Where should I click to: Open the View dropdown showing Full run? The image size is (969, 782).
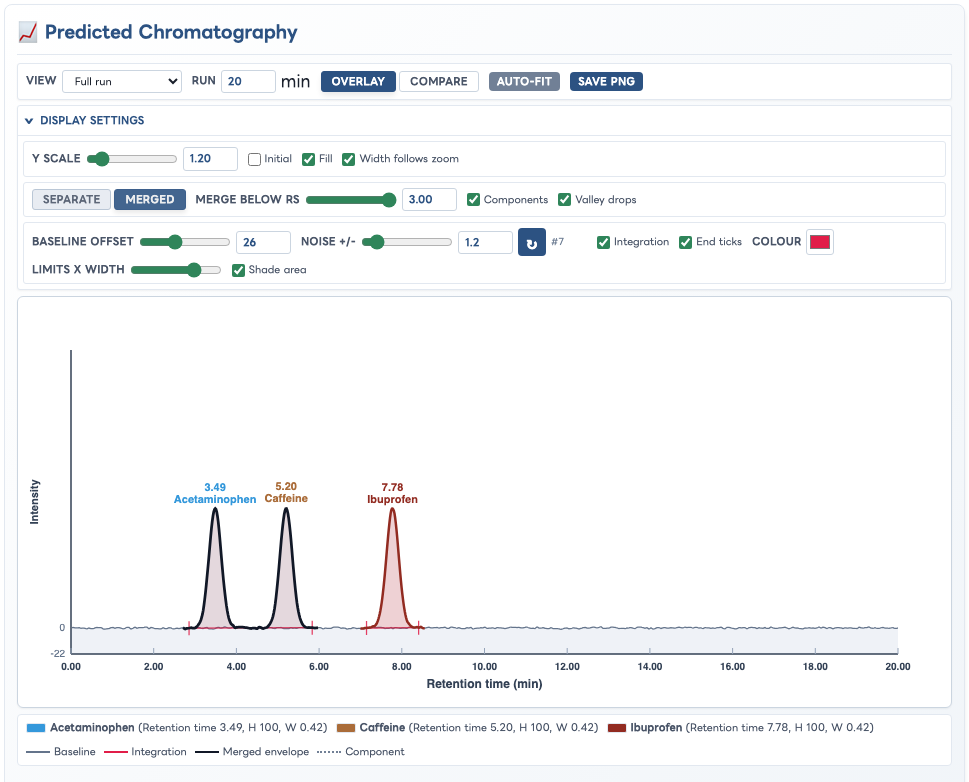pos(122,81)
